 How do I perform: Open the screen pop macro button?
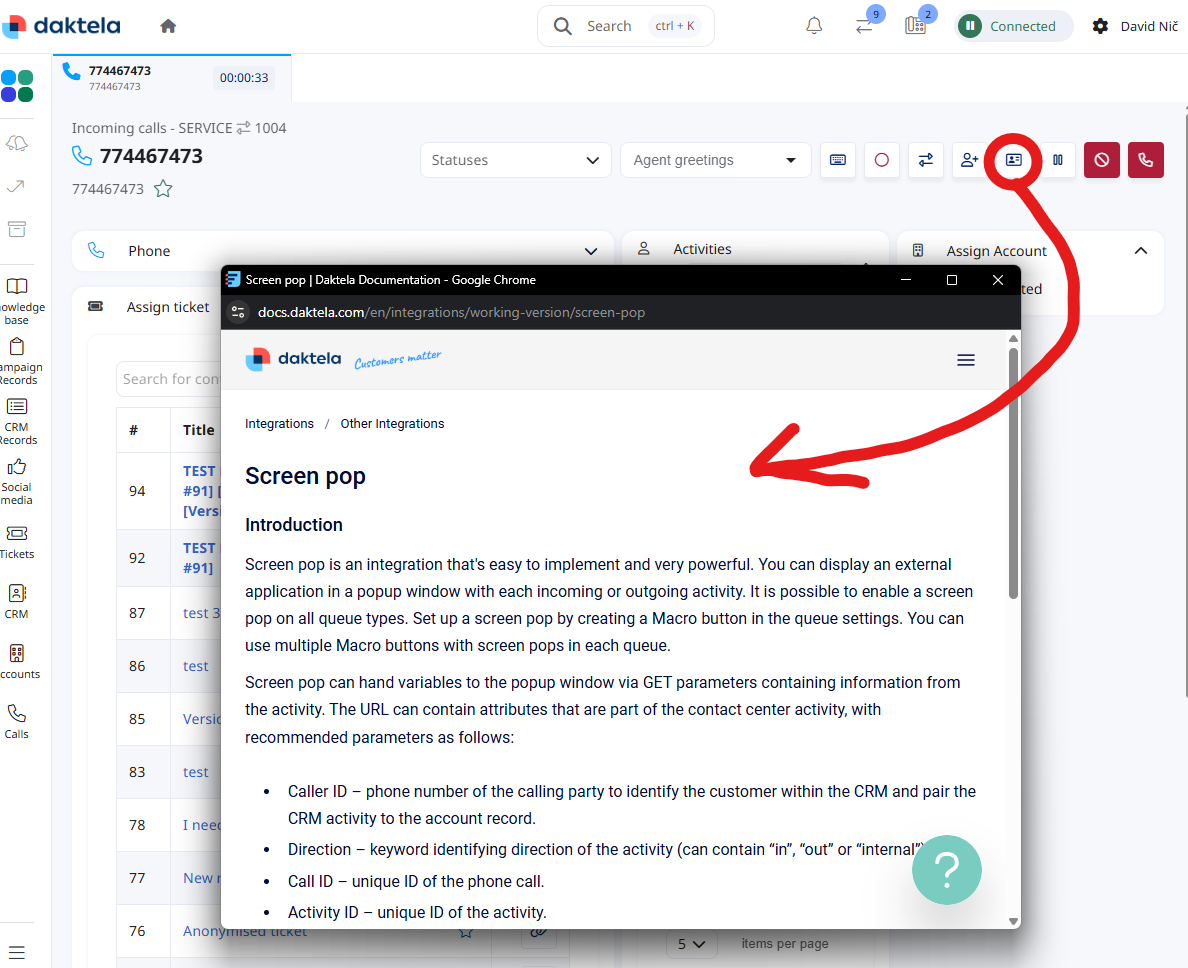click(1013, 160)
